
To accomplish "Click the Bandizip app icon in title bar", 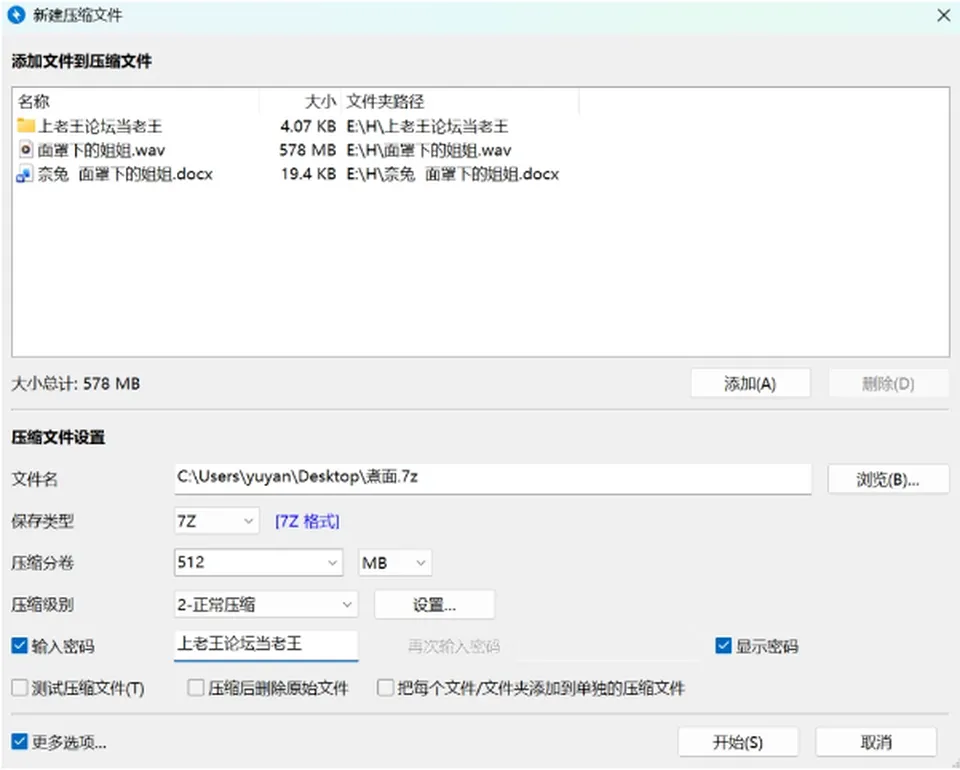I will click(x=17, y=15).
